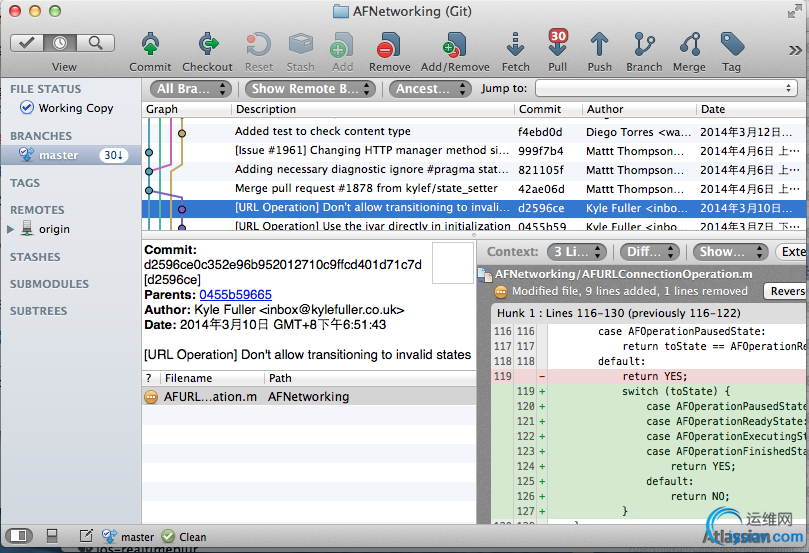Click the removed line 'return YES;' in diff
809x553 pixels.
(650, 376)
